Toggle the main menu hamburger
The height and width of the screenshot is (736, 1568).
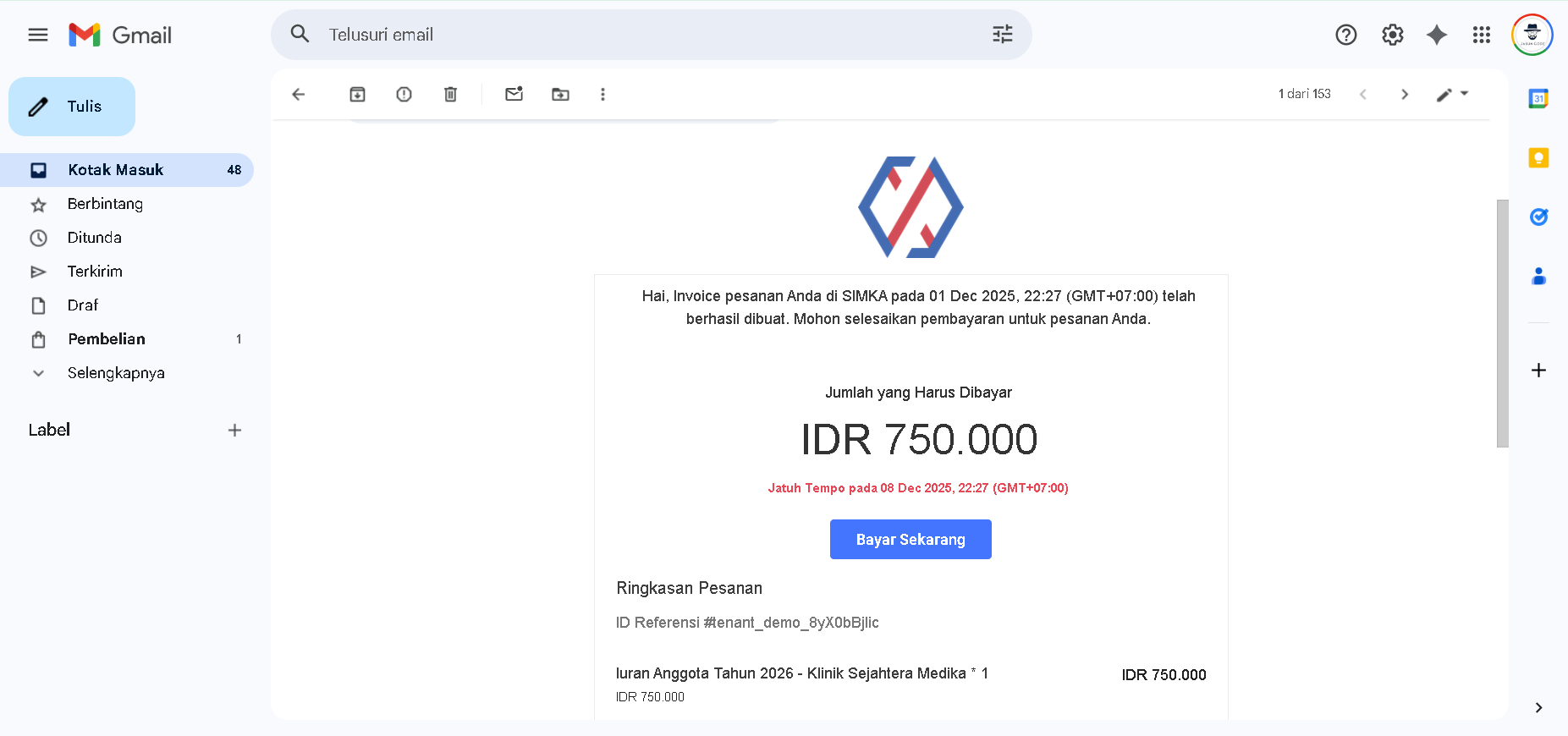38,35
